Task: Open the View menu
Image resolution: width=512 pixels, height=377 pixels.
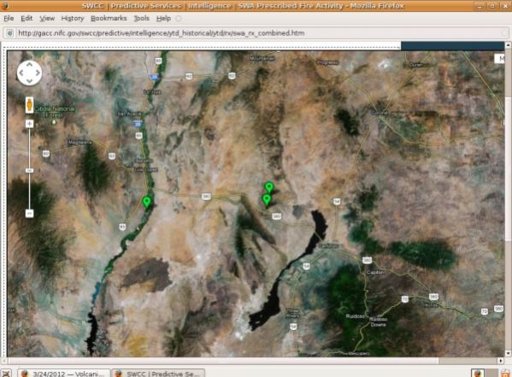Action: click(47, 18)
